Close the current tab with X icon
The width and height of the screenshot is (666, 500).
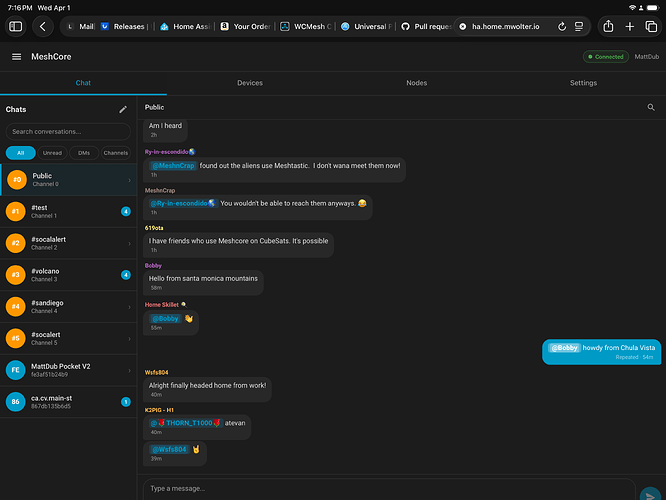click(x=463, y=26)
